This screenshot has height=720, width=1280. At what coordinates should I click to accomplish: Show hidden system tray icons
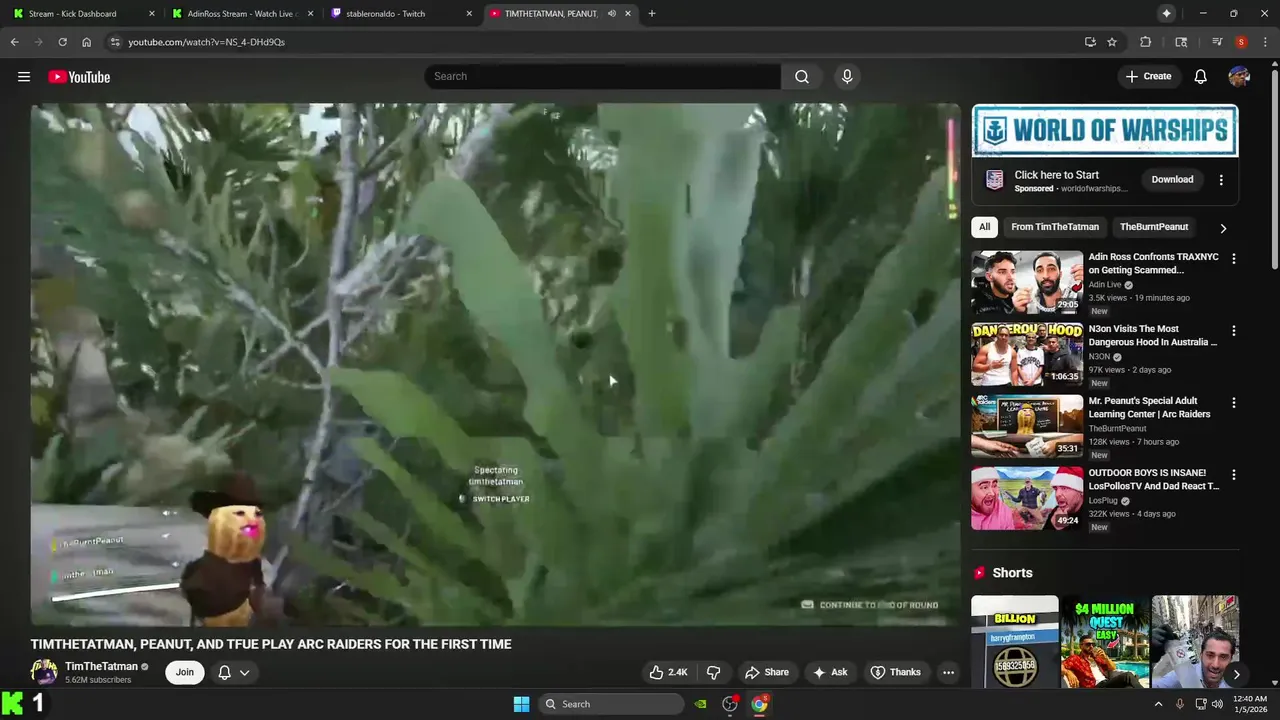pos(1159,704)
